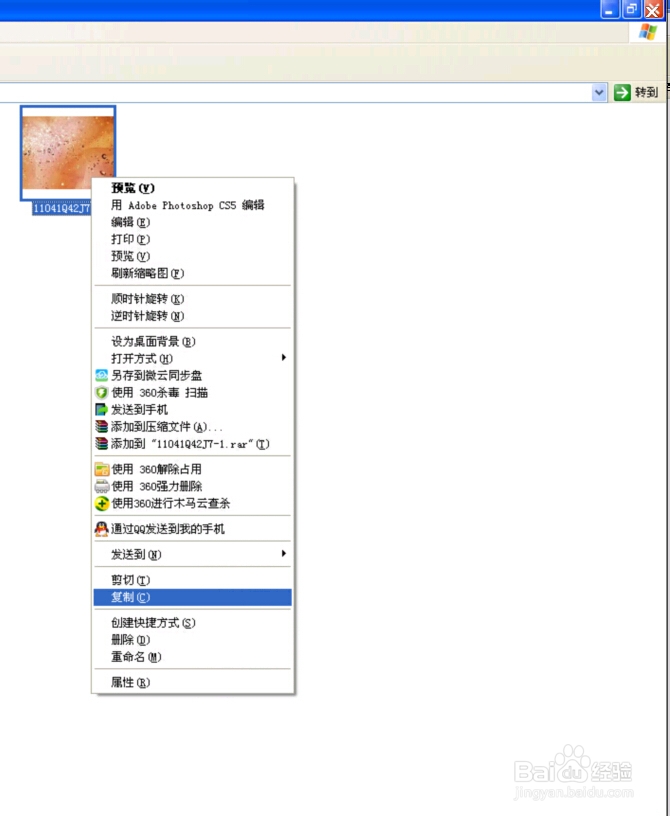Click the WinRAR icon beside 11041Q42J7-1.rar

102,444
